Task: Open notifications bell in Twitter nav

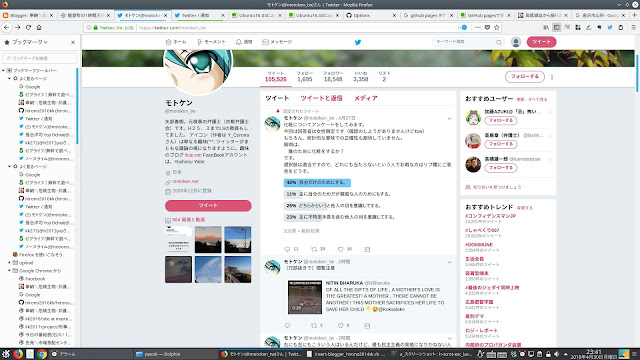Action: tap(239, 42)
